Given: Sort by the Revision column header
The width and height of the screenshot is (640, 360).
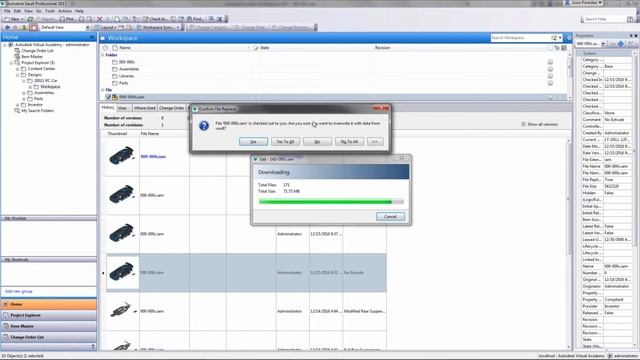Looking at the screenshot, I should pos(382,48).
